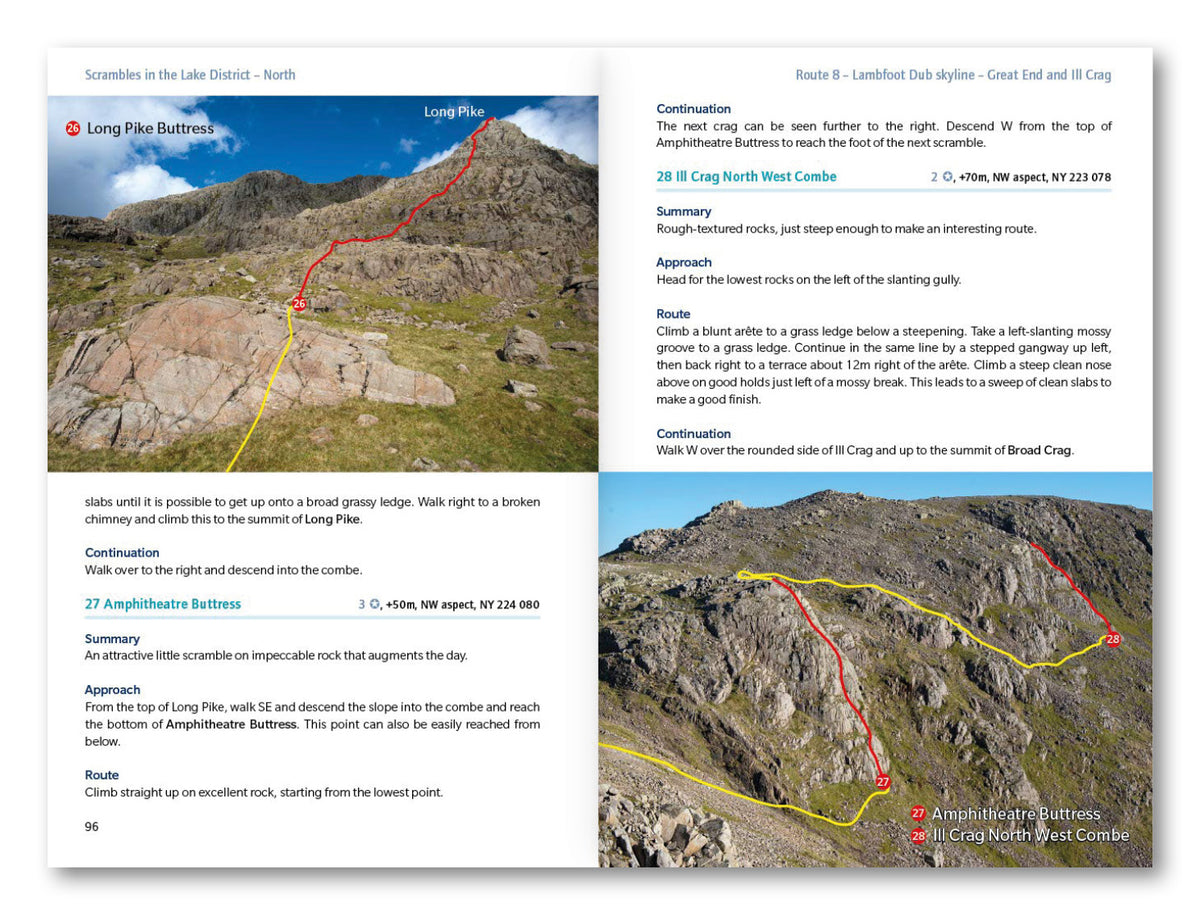Screen dimensions: 1200x915
Task: Click sentence 'Rough-textured rocks, just steep enough'
Action: (x=846, y=229)
